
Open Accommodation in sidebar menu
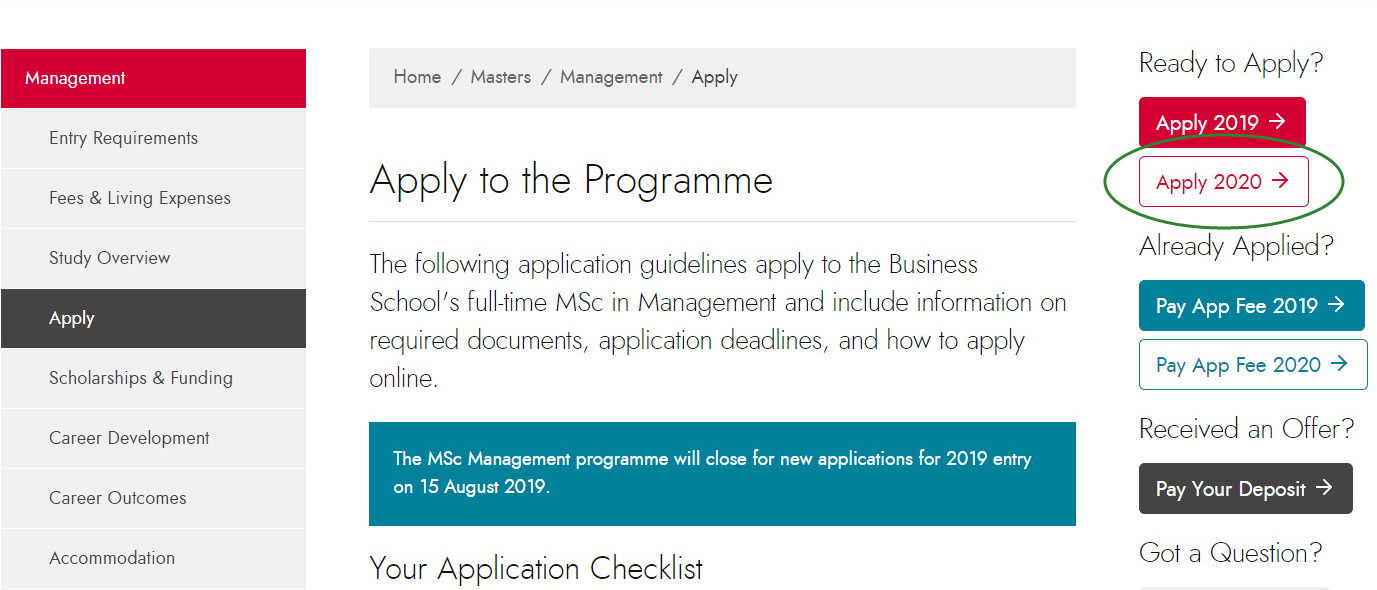coord(153,558)
